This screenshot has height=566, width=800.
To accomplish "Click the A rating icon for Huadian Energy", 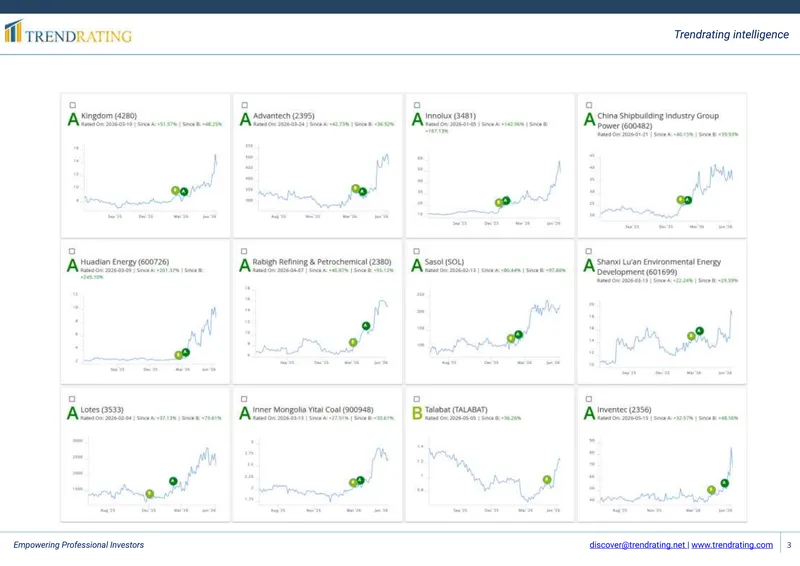I will coord(72,265).
